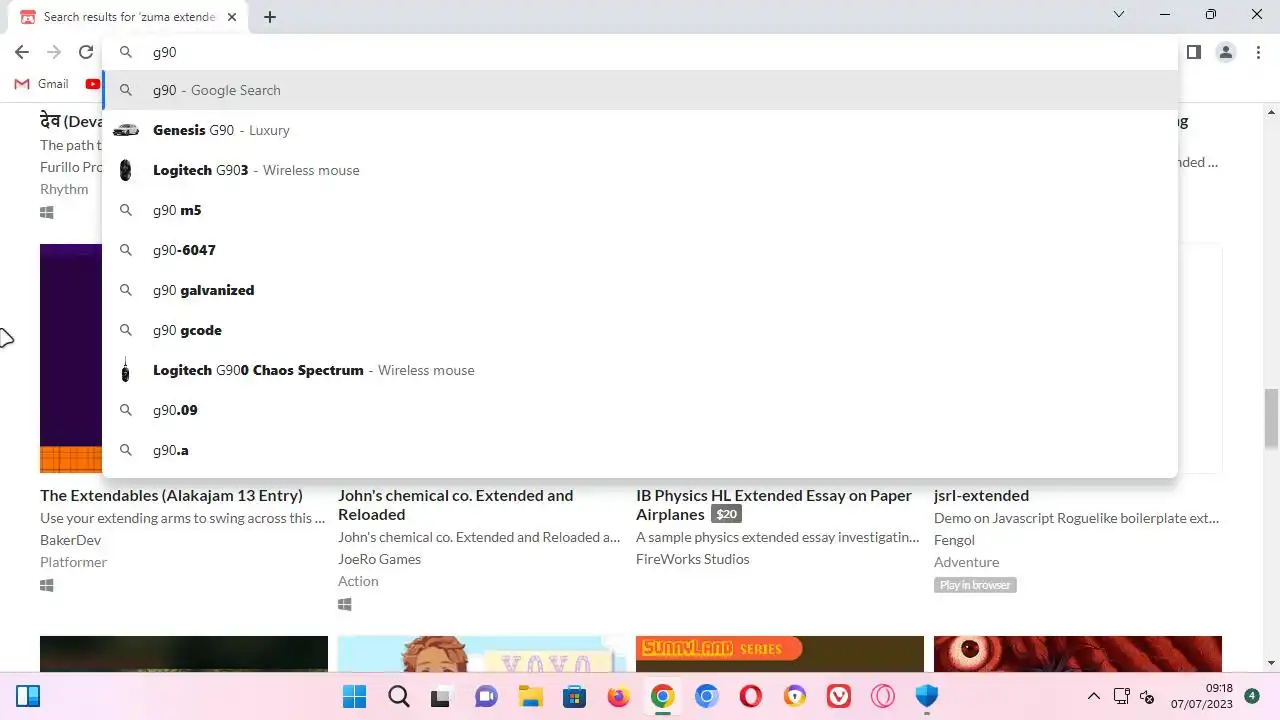
Task: Open the taskbar Search icon
Action: coord(398,696)
